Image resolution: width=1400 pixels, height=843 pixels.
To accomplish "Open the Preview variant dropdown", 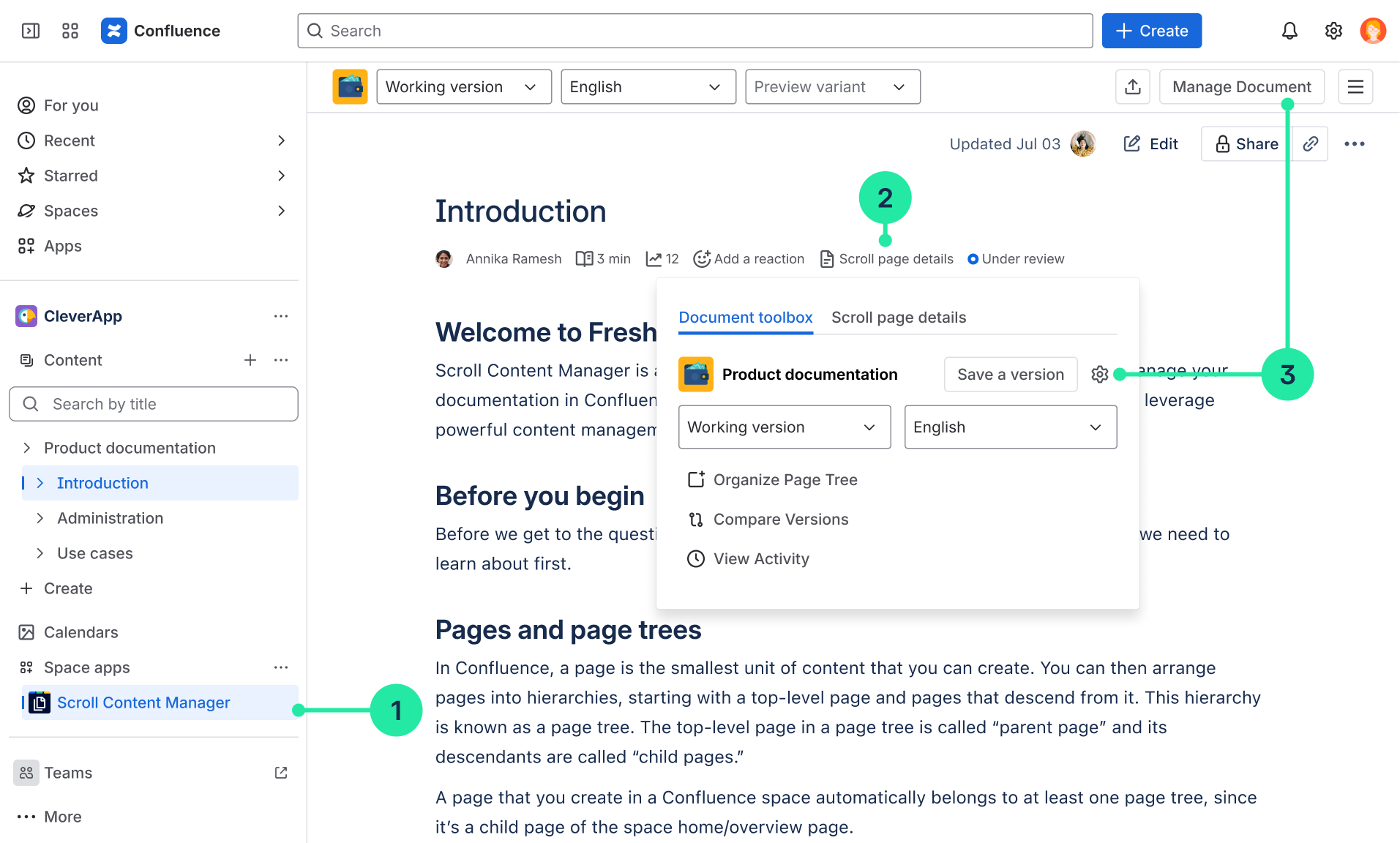I will (x=833, y=87).
